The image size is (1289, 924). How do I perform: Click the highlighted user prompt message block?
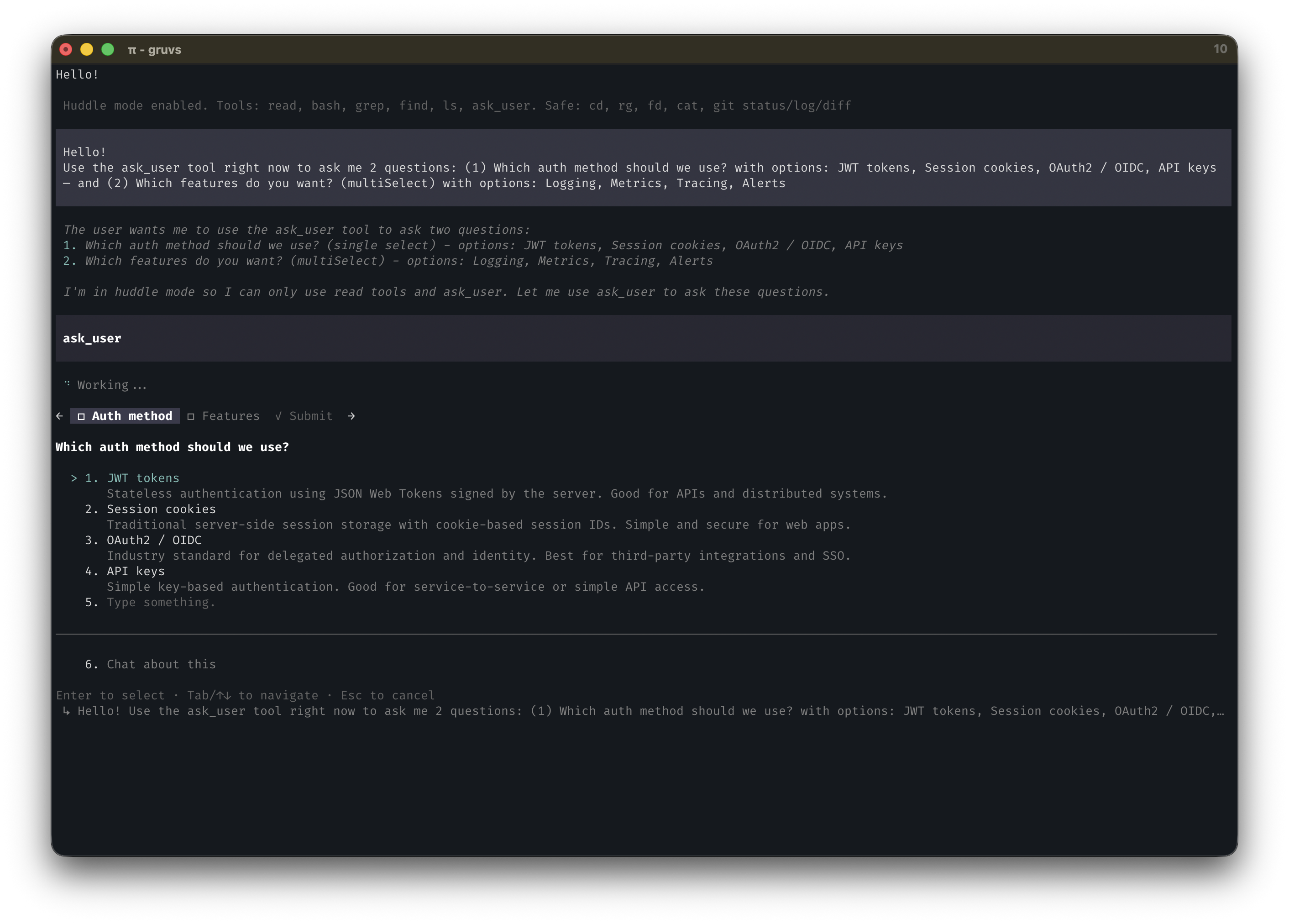(x=644, y=167)
